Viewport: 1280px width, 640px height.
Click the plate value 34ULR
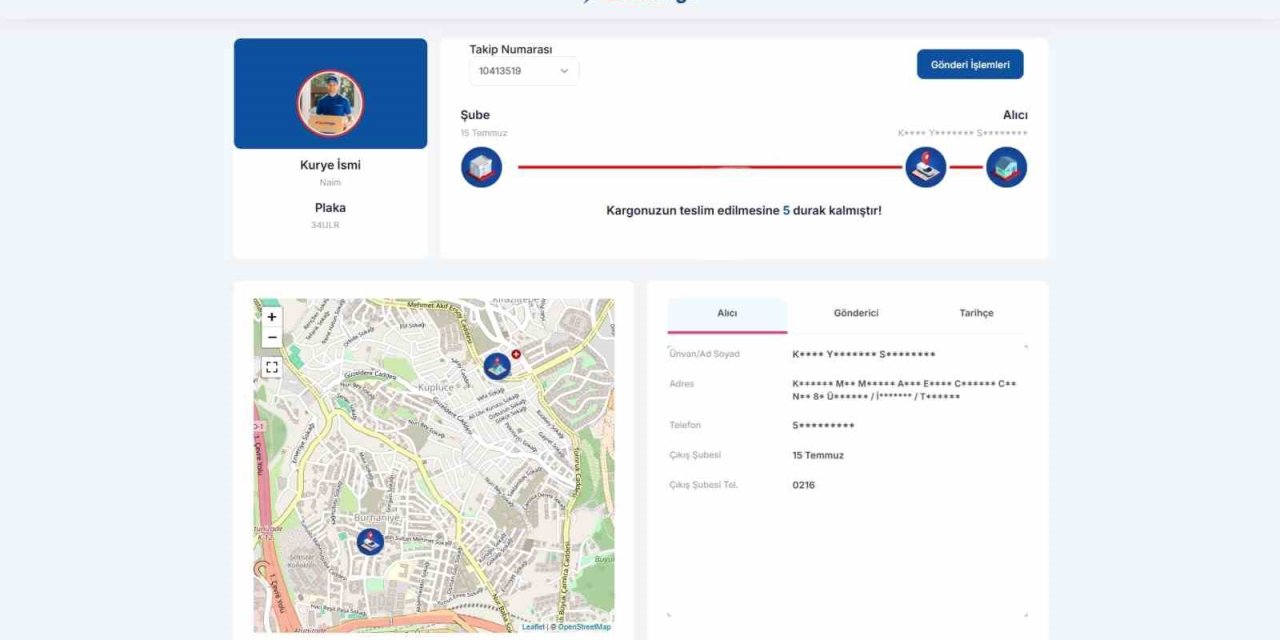[323, 225]
